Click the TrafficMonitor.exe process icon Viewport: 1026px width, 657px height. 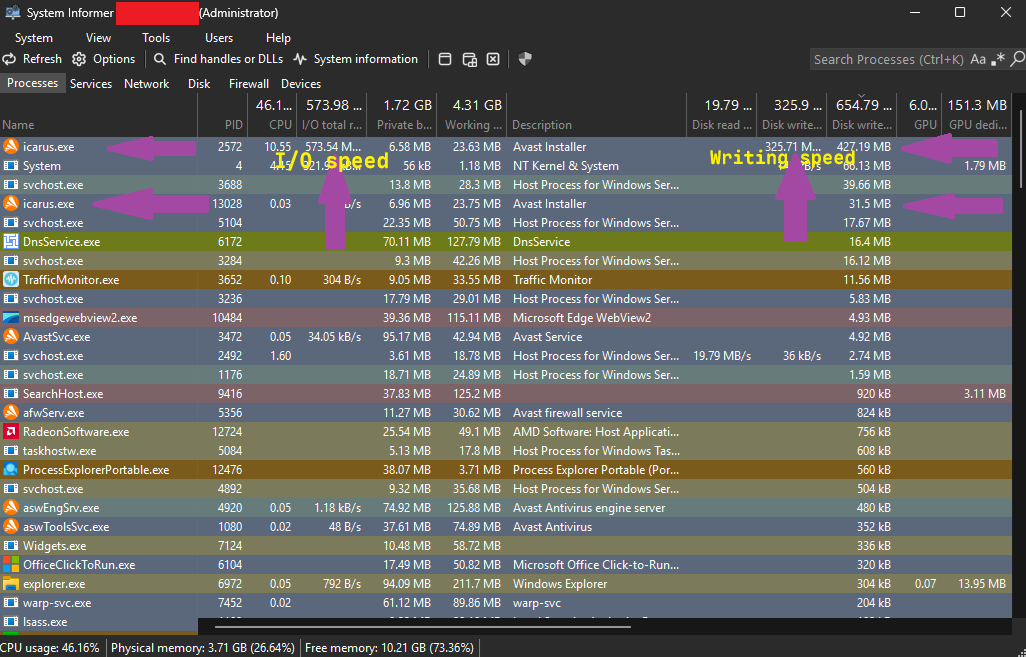point(10,279)
